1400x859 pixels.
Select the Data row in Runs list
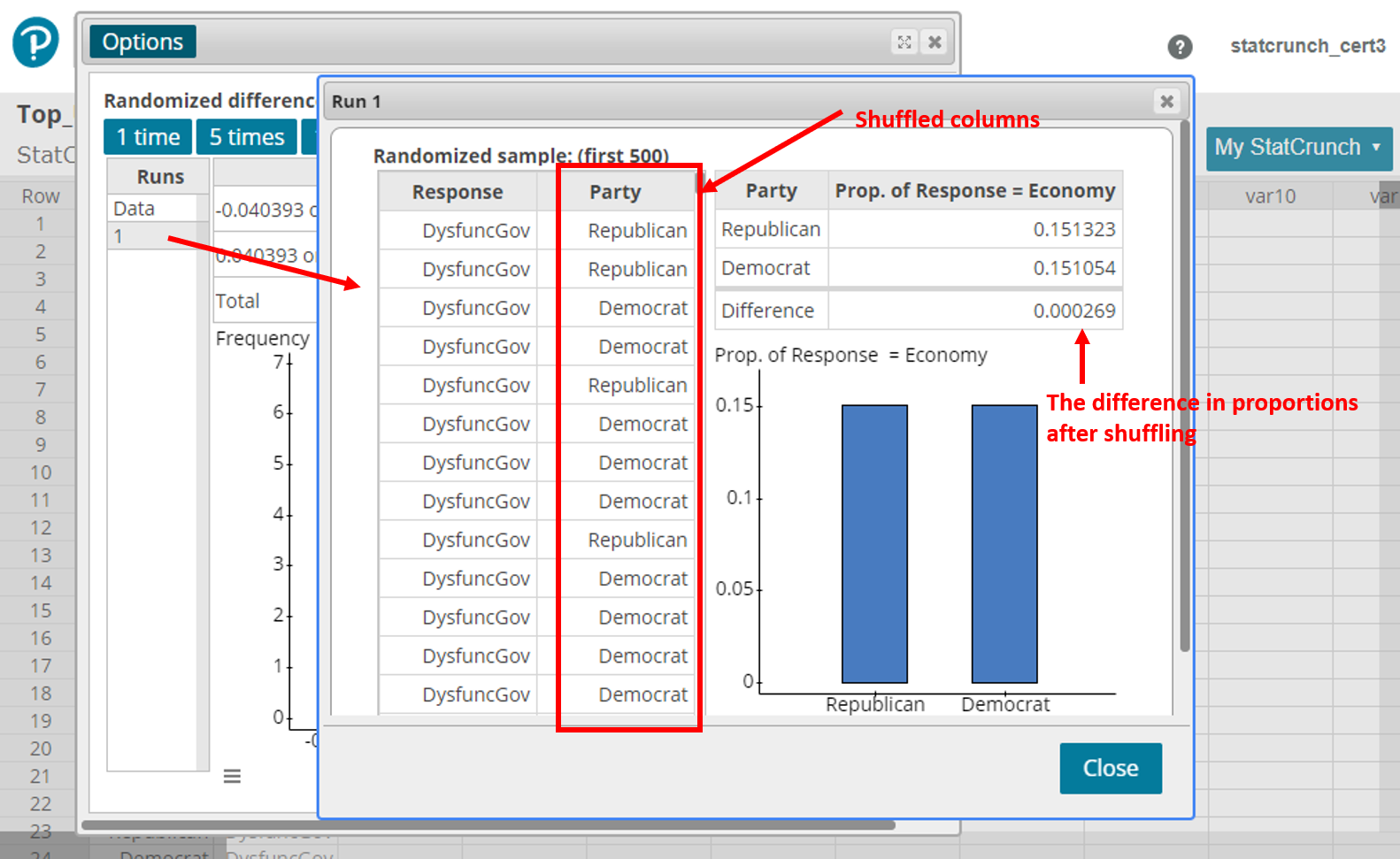(152, 209)
